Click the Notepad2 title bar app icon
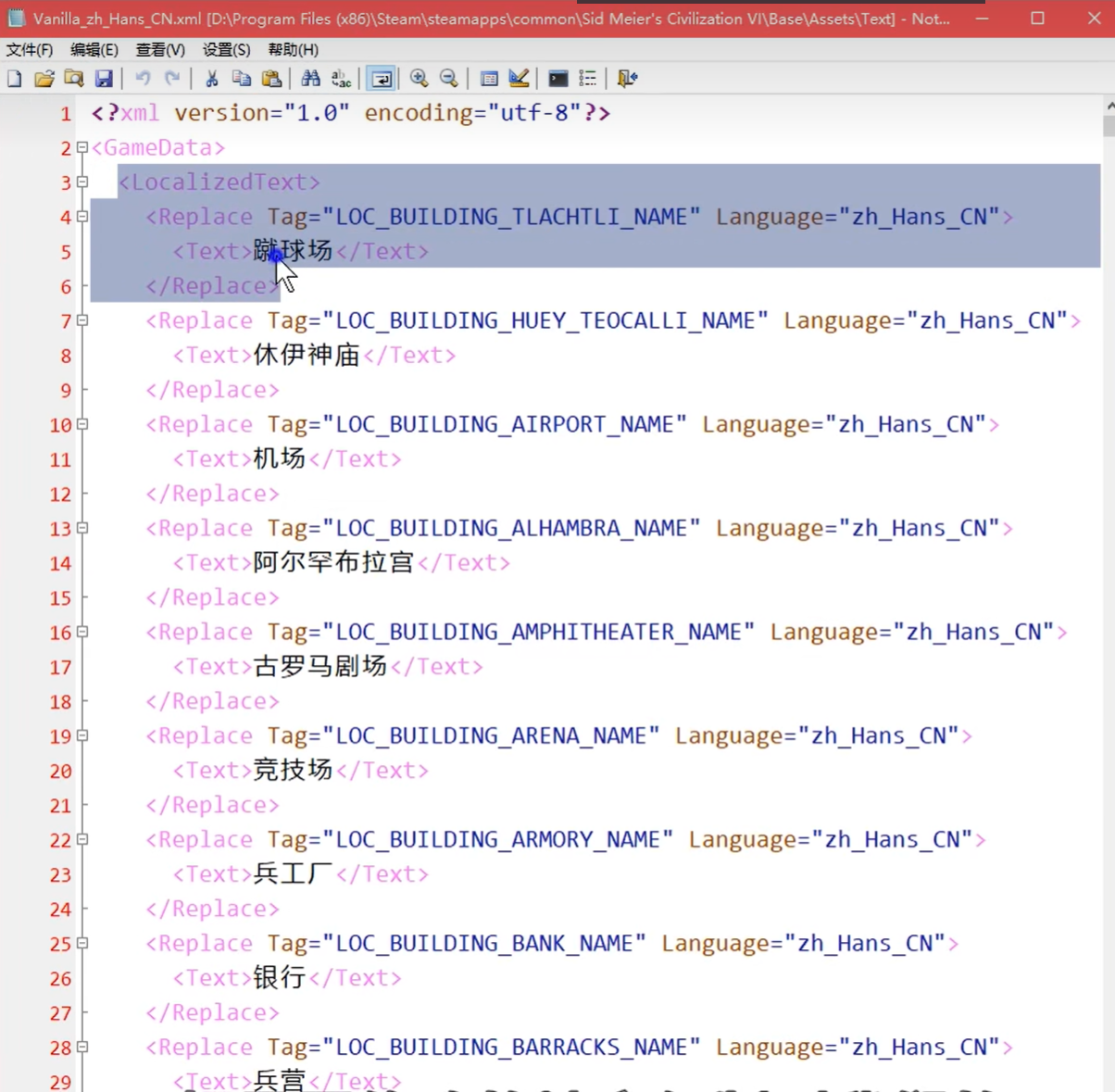Screen dimensions: 1115x1092 tap(16, 18)
